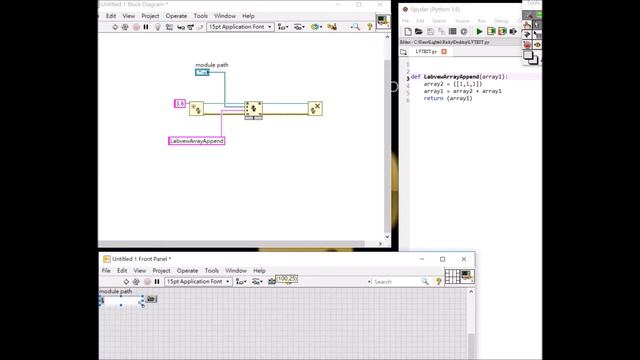Screen dimensions: 640x360
Task: Abort execution in Block Diagram toolbar
Action: 136,27
